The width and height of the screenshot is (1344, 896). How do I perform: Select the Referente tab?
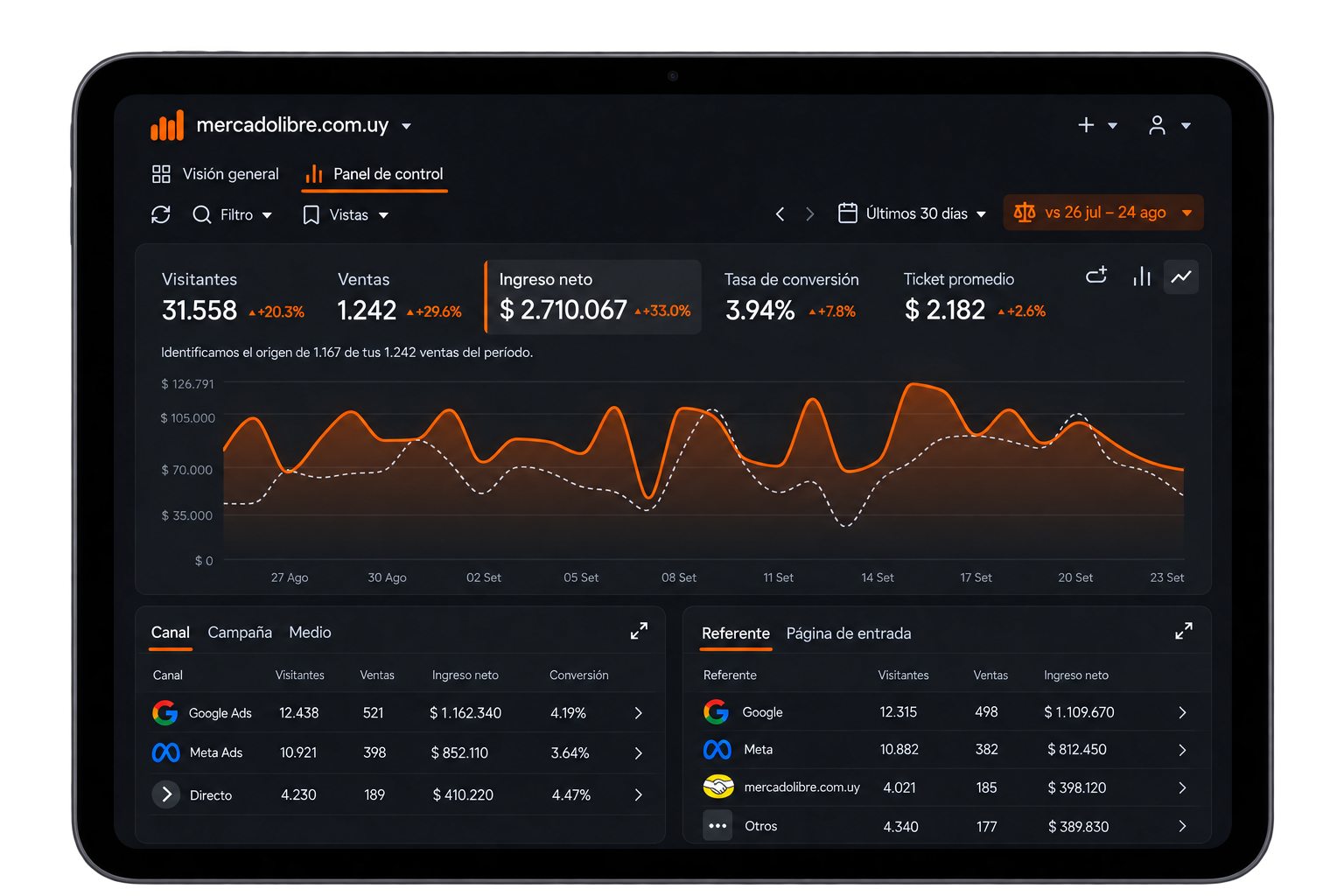(x=736, y=633)
